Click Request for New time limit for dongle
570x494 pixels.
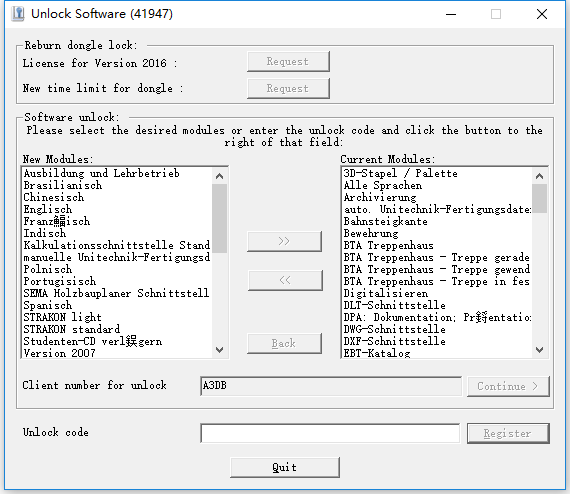288,88
